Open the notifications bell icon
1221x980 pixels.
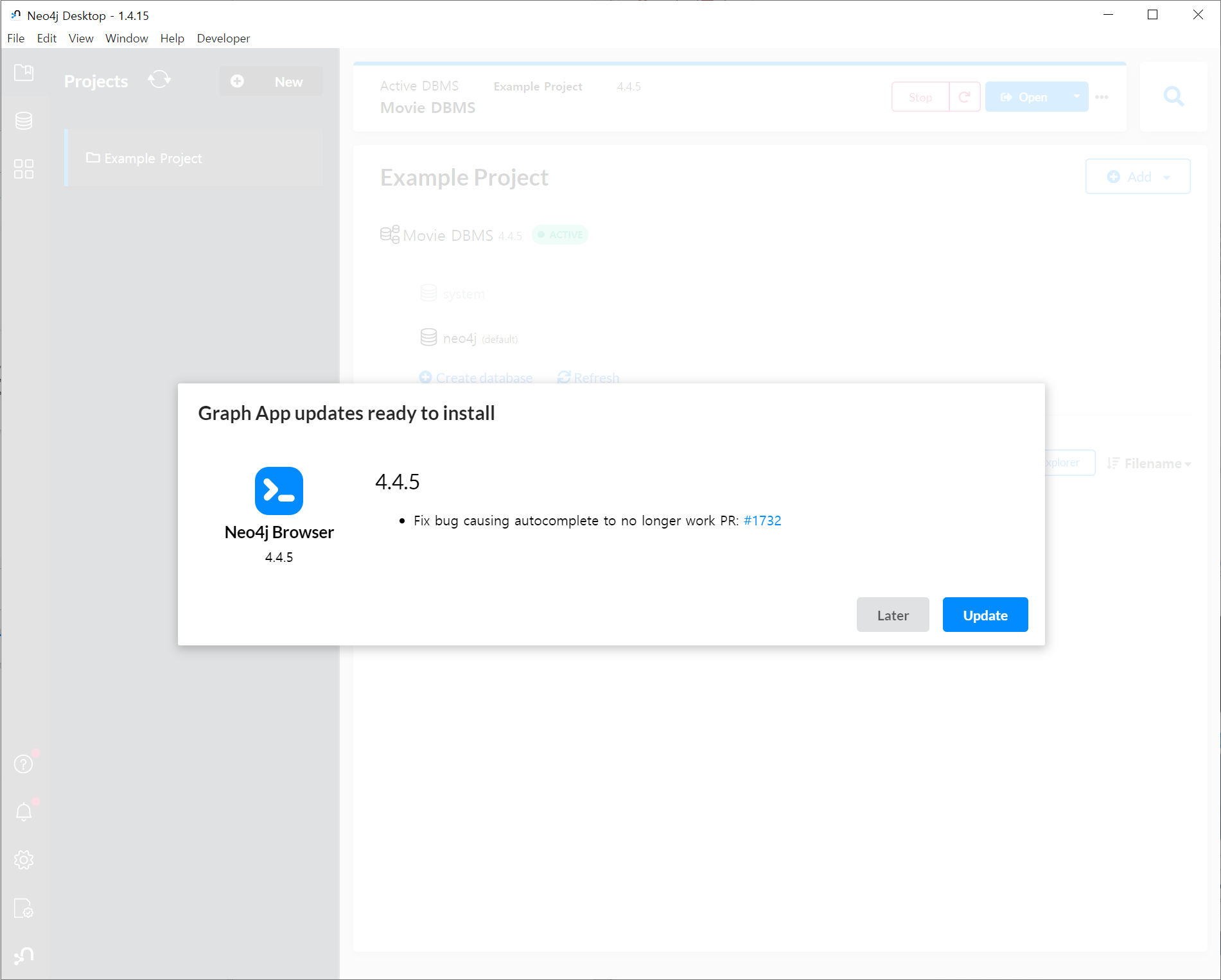(24, 812)
